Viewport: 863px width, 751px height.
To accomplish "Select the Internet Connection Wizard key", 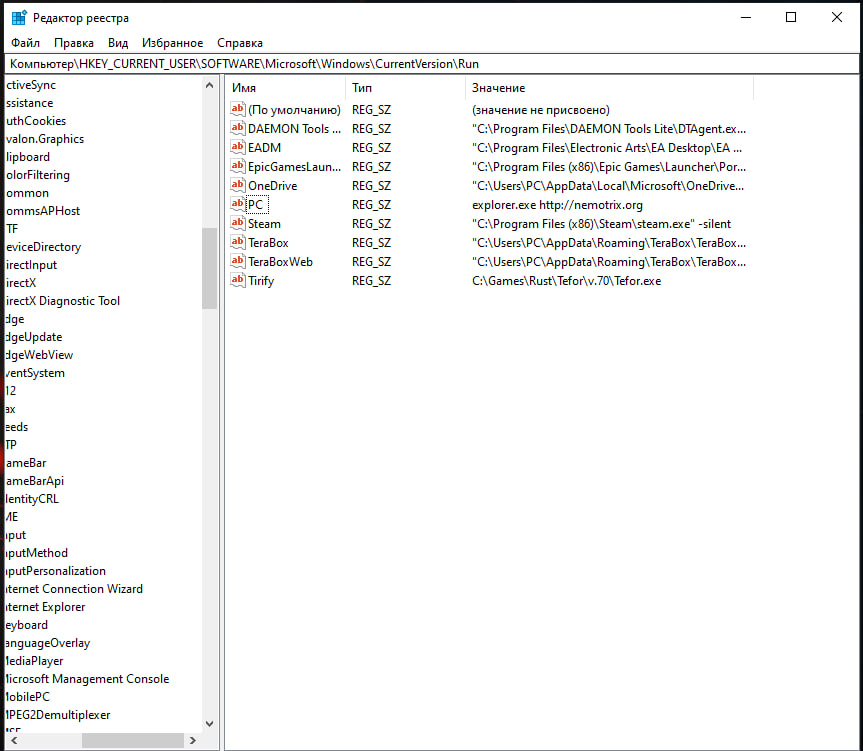I will tap(74, 589).
